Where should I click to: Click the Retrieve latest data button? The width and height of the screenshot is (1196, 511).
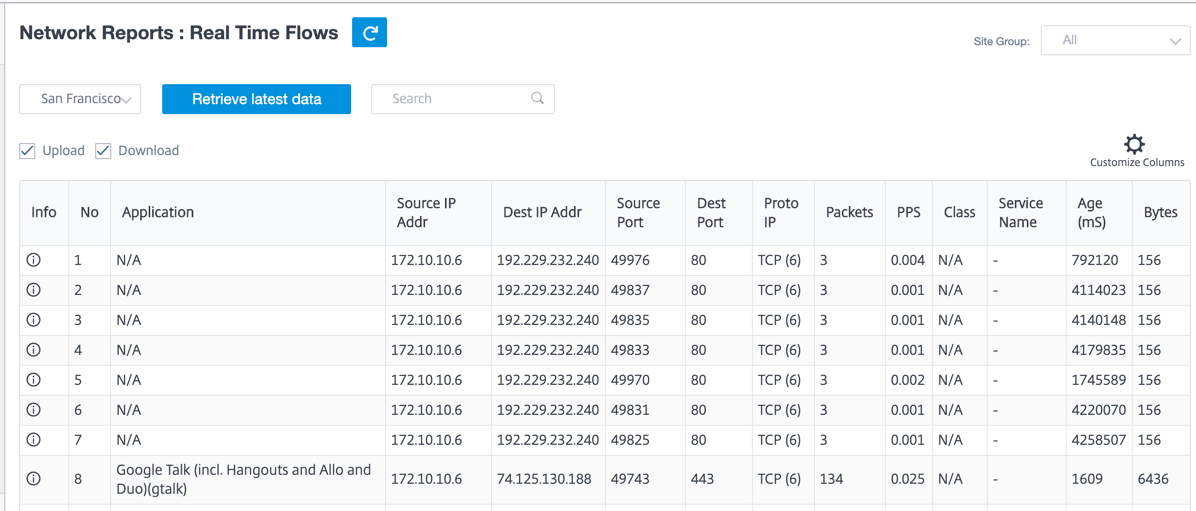coord(256,99)
